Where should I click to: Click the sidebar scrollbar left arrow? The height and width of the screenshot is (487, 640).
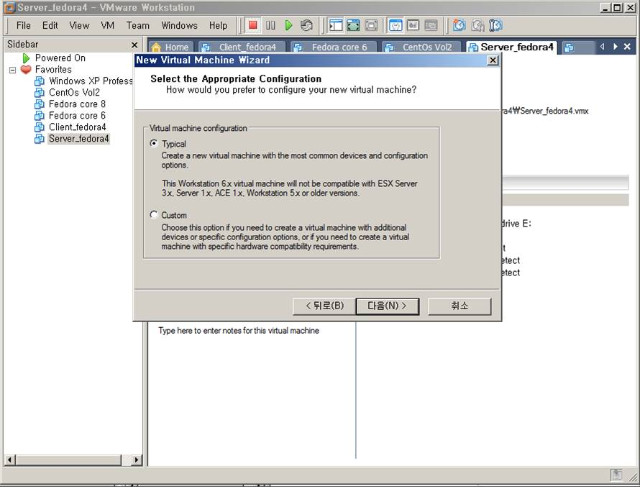click(x=10, y=460)
